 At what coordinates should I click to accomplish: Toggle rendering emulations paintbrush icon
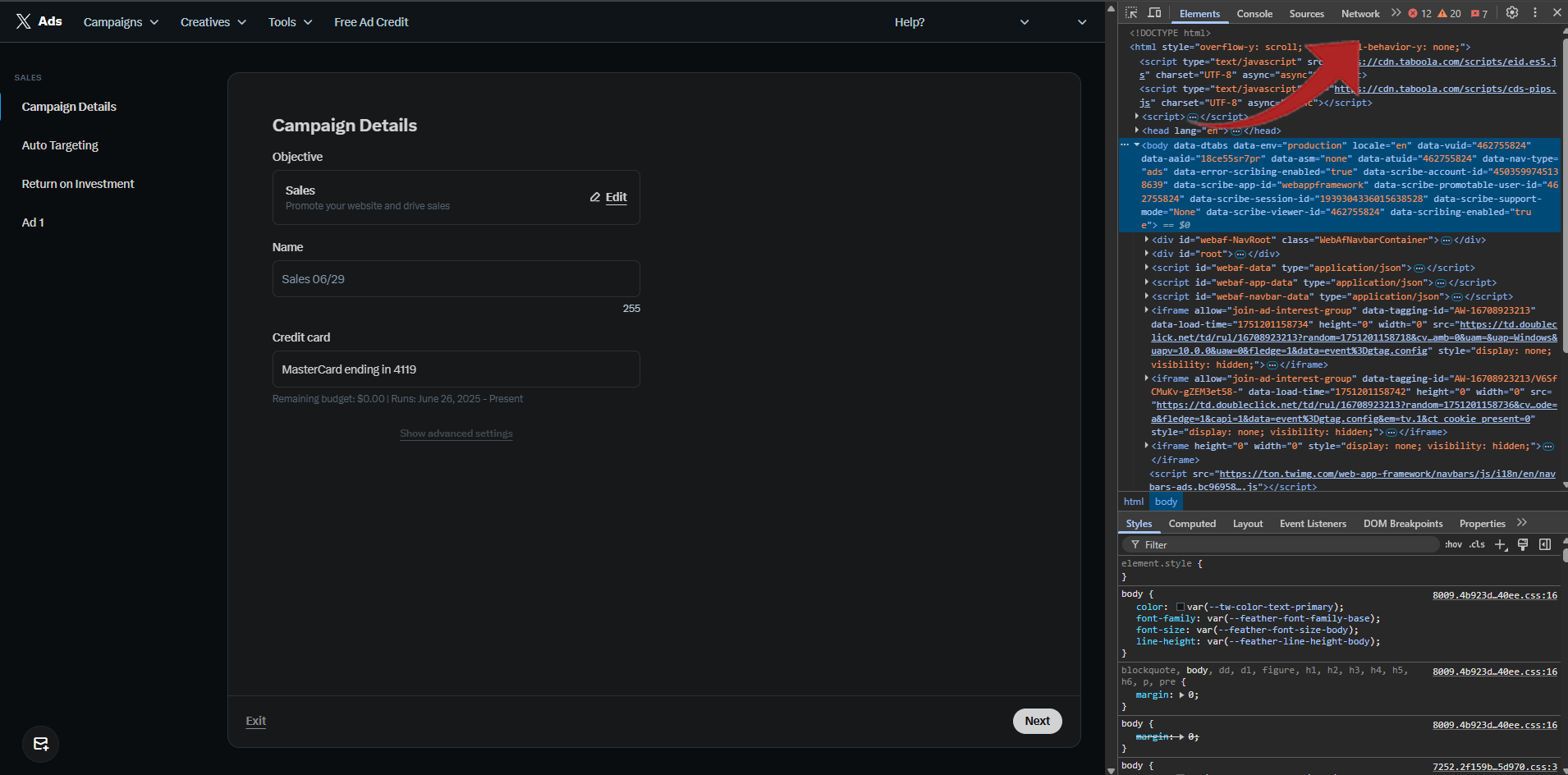pos(1523,544)
